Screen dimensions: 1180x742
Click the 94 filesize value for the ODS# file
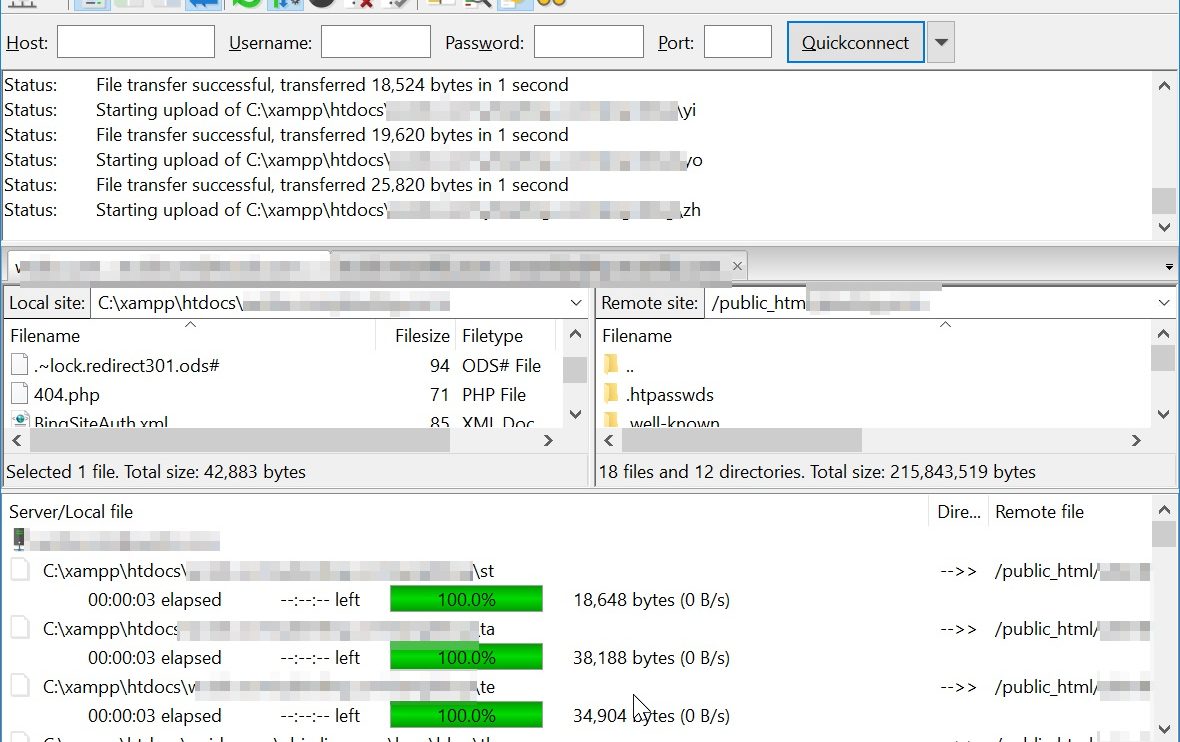[x=439, y=366]
